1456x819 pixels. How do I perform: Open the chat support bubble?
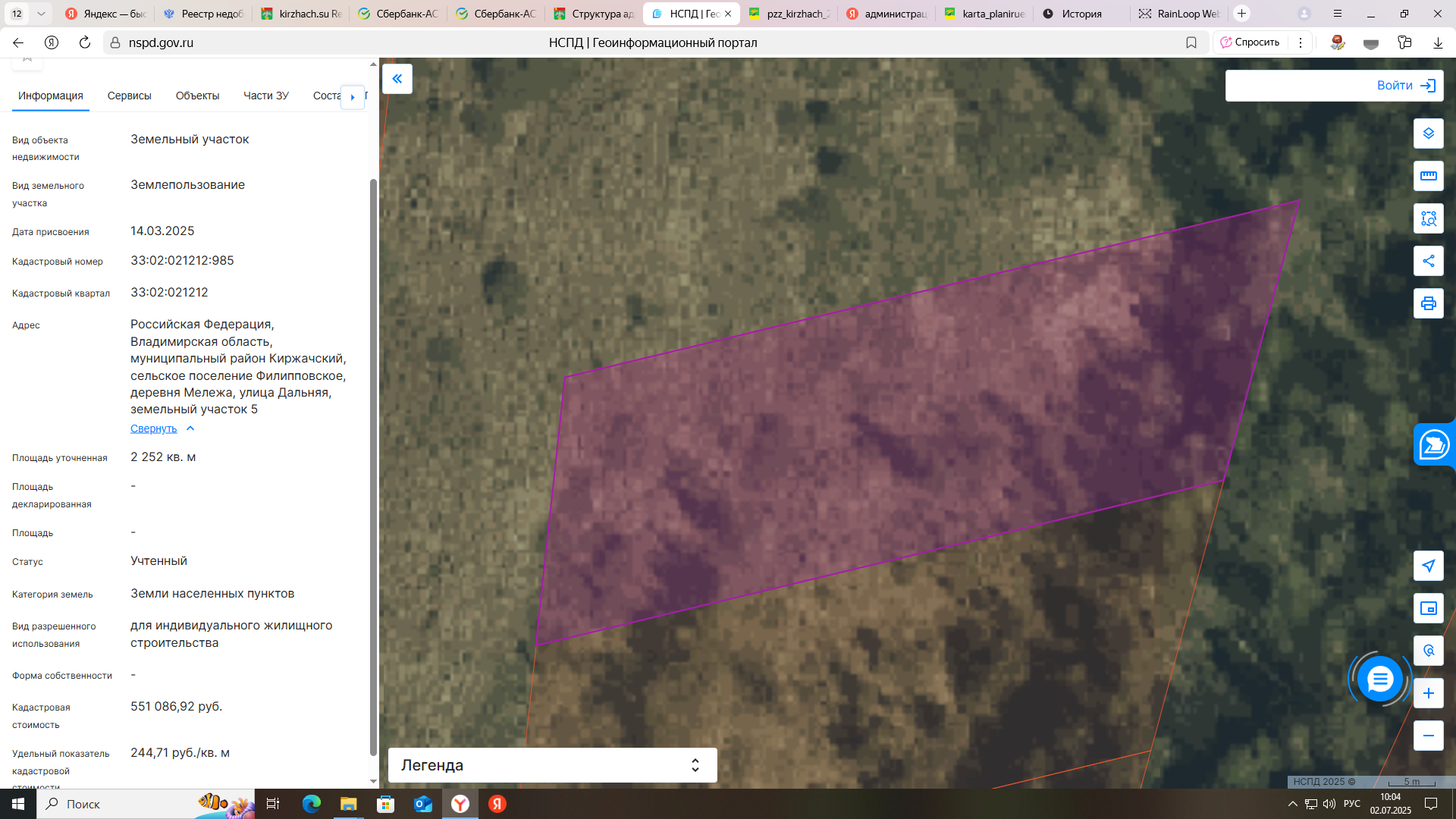[x=1379, y=679]
